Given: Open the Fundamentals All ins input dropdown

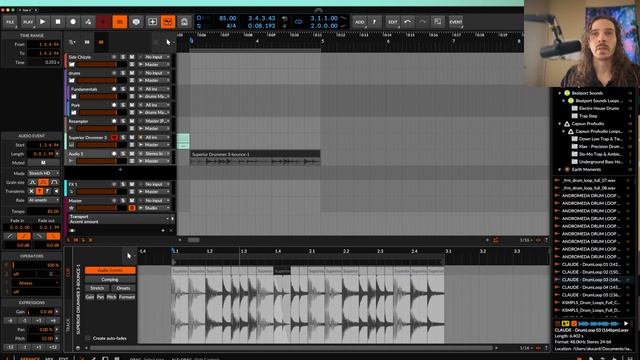Looking at the screenshot, I should [x=154, y=89].
